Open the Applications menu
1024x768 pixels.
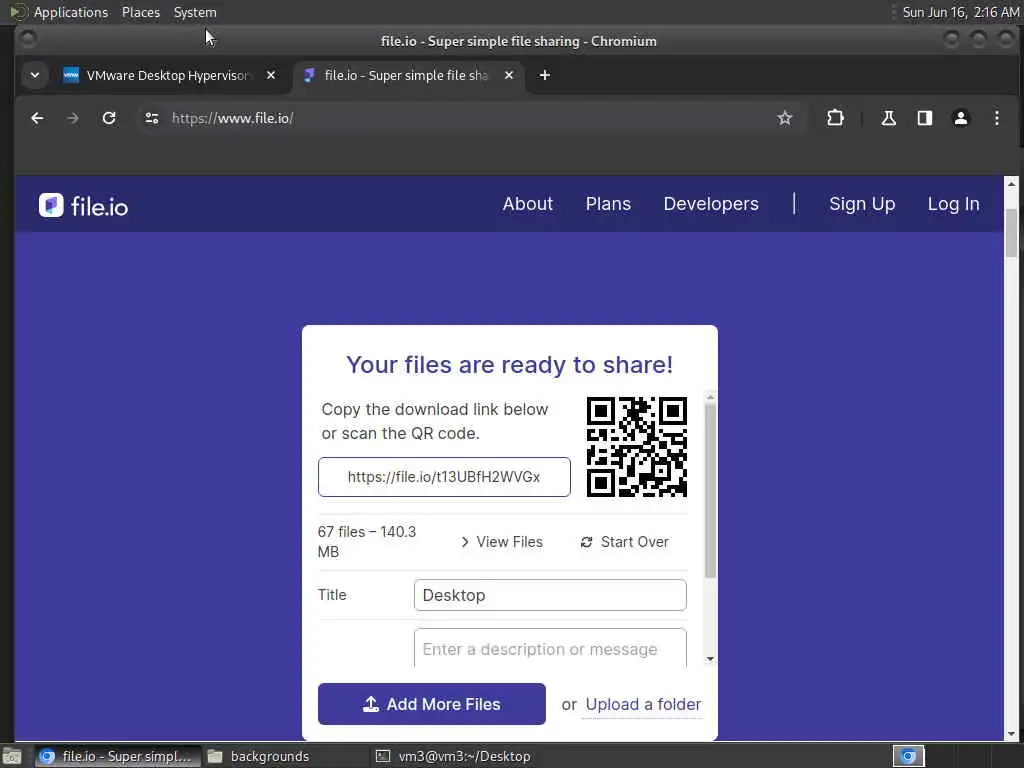tap(71, 12)
